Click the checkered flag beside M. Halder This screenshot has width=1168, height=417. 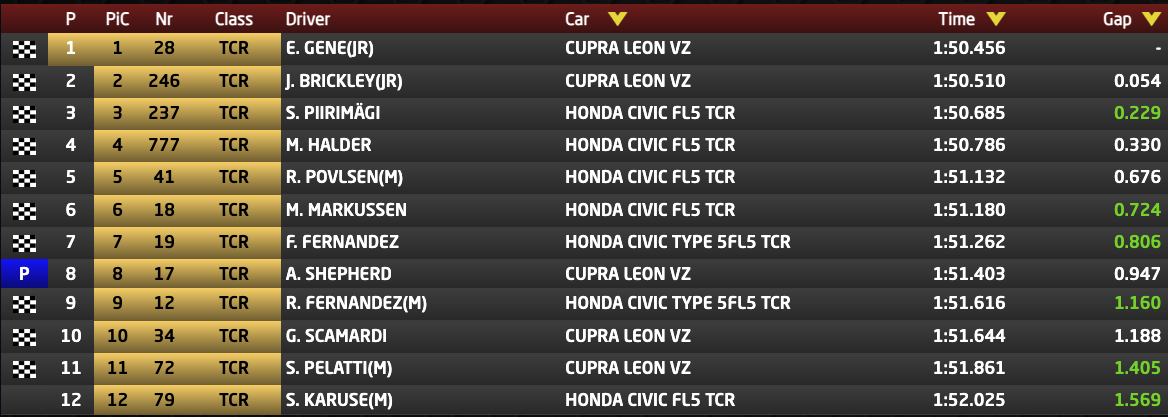pyautogui.click(x=23, y=146)
